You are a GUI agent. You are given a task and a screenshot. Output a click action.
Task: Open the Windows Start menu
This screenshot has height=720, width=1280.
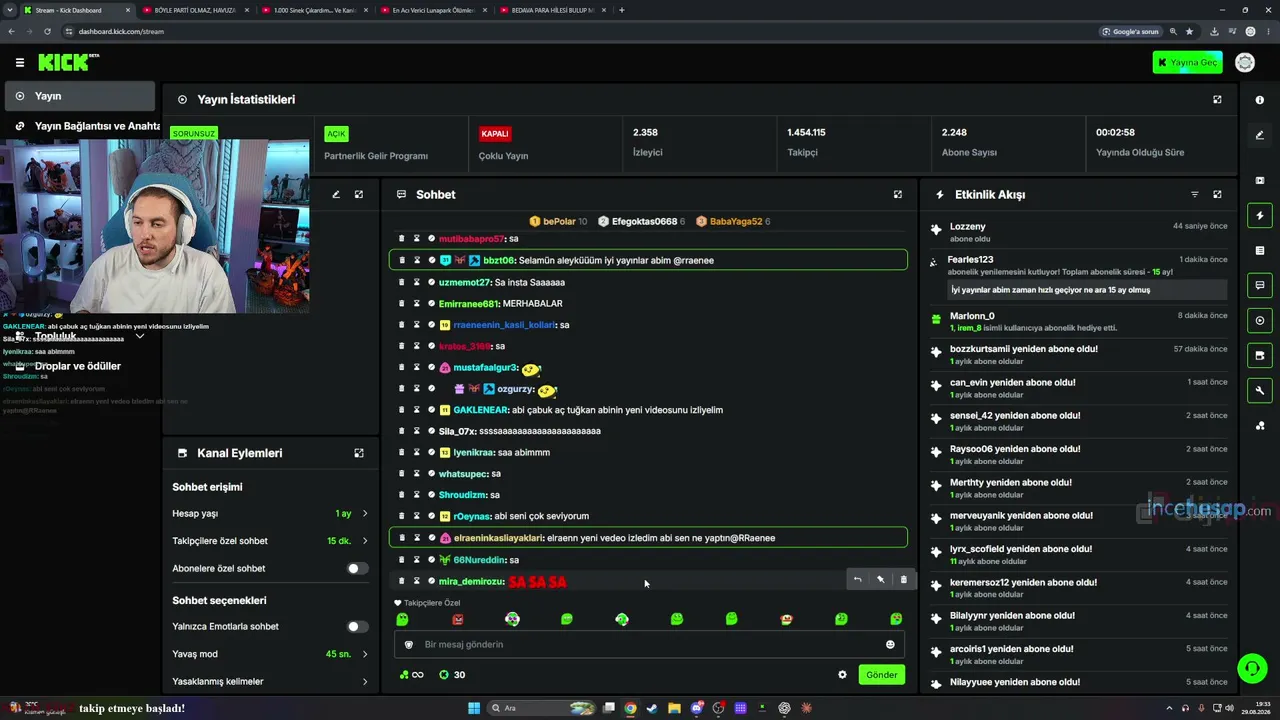(474, 708)
